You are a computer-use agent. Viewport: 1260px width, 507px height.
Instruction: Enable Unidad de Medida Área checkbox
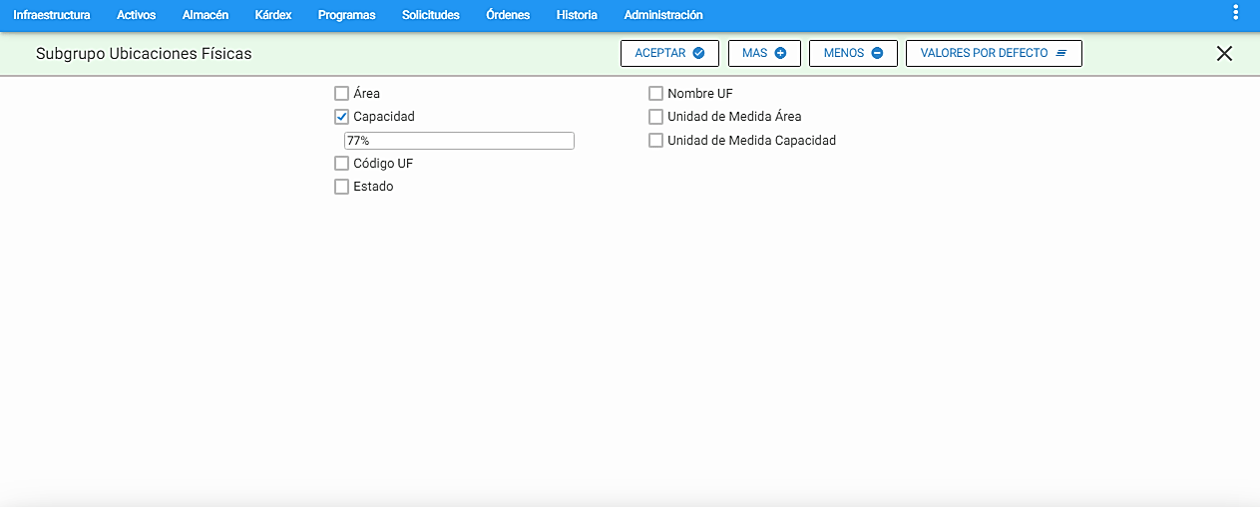coord(656,116)
